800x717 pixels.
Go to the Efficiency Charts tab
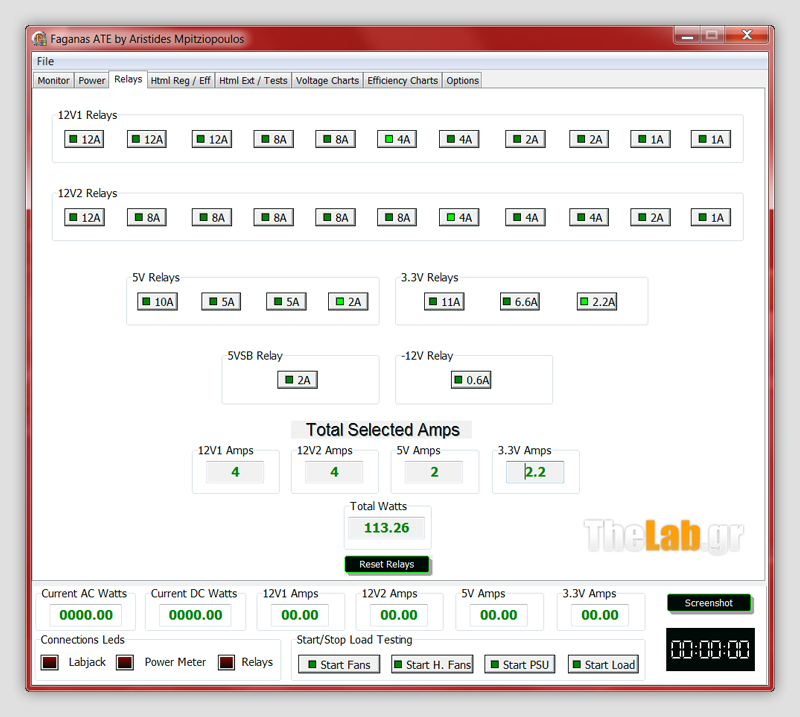[403, 81]
